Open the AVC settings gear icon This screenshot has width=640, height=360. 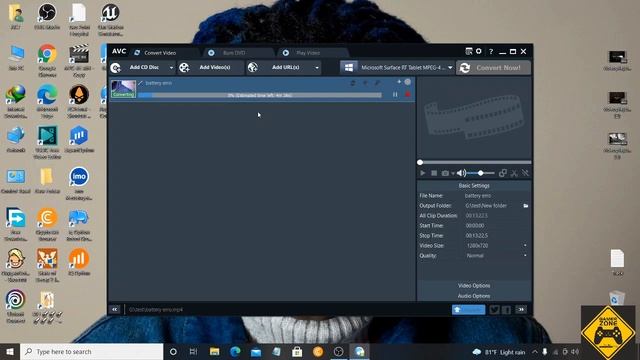[x=479, y=51]
